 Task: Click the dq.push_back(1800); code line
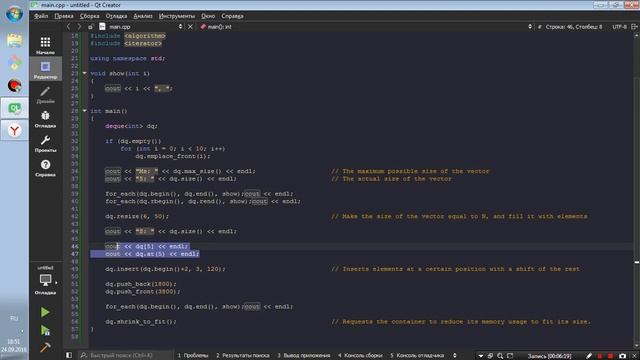pyautogui.click(x=140, y=284)
